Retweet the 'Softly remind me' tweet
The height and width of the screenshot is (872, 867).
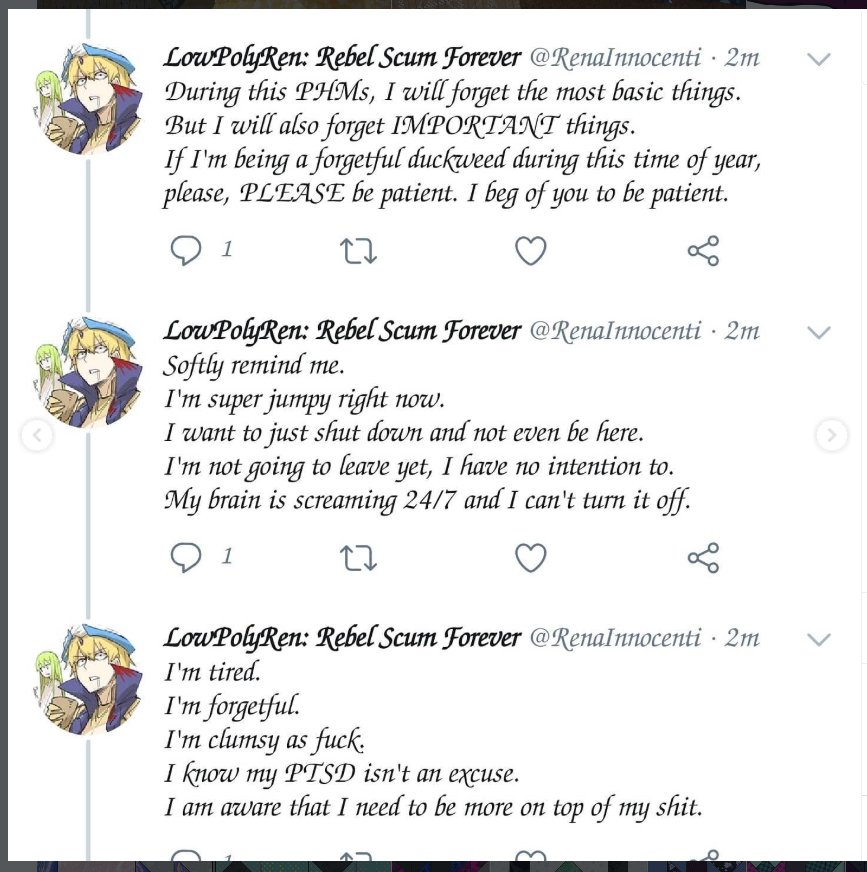coord(358,558)
